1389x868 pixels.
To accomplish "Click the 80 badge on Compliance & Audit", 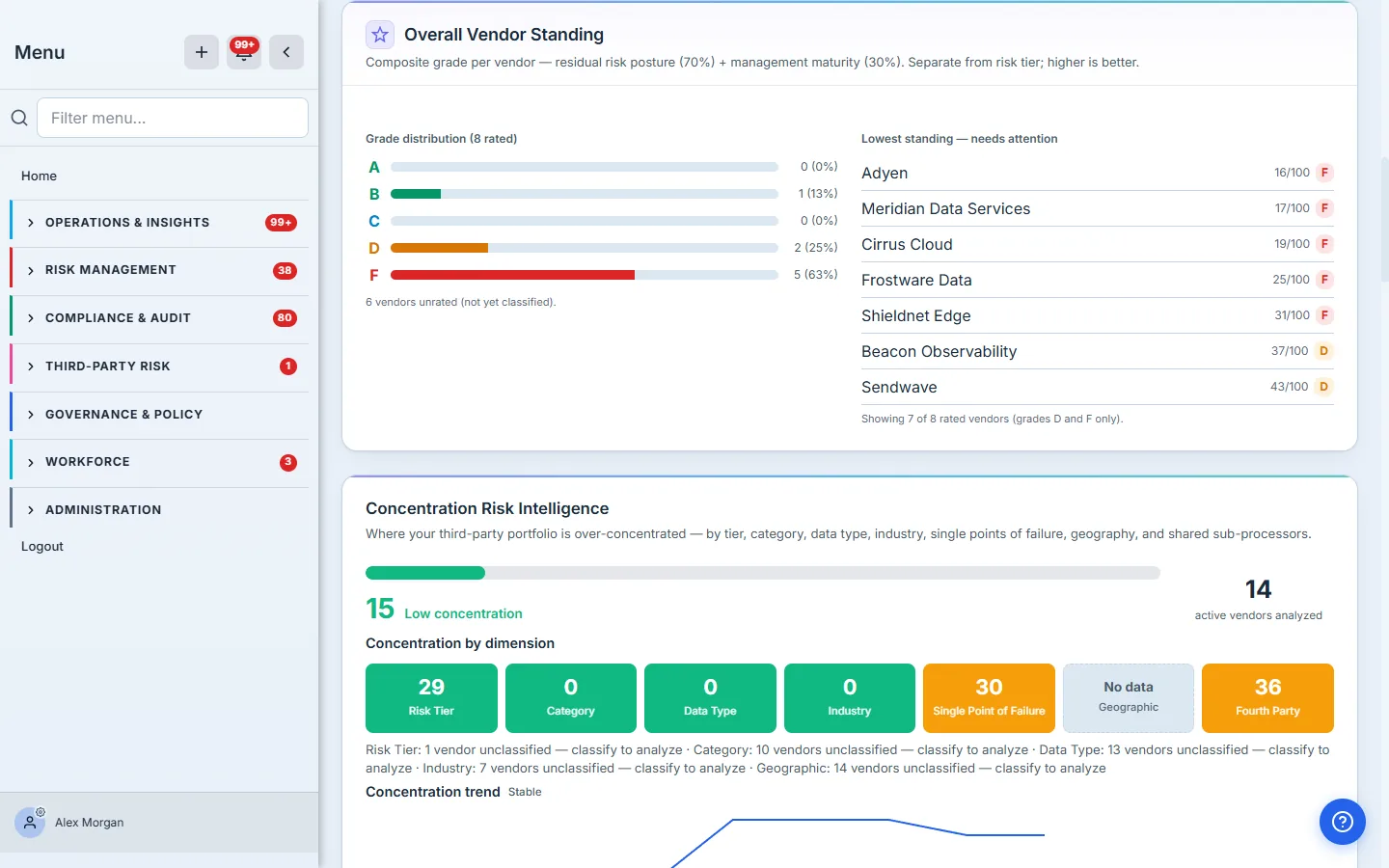I will (285, 318).
